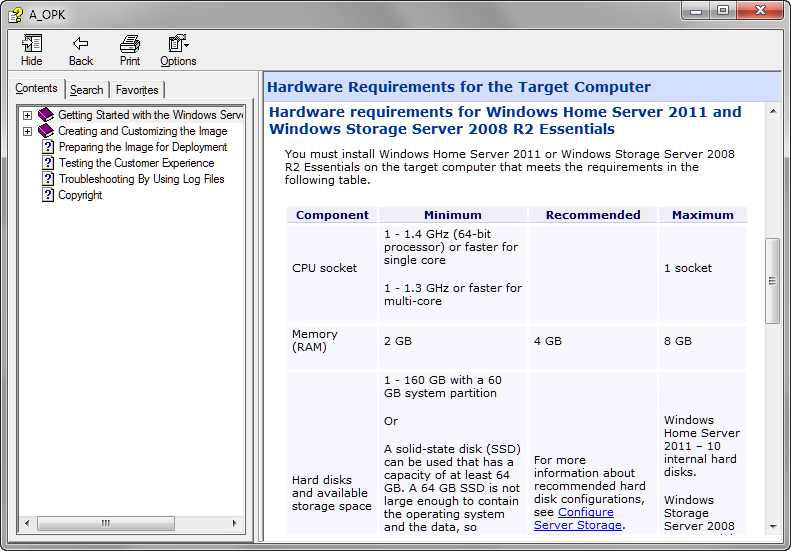Click the 1 - 1.3 GHz multi-core text
791x551 pixels.
(x=453, y=295)
